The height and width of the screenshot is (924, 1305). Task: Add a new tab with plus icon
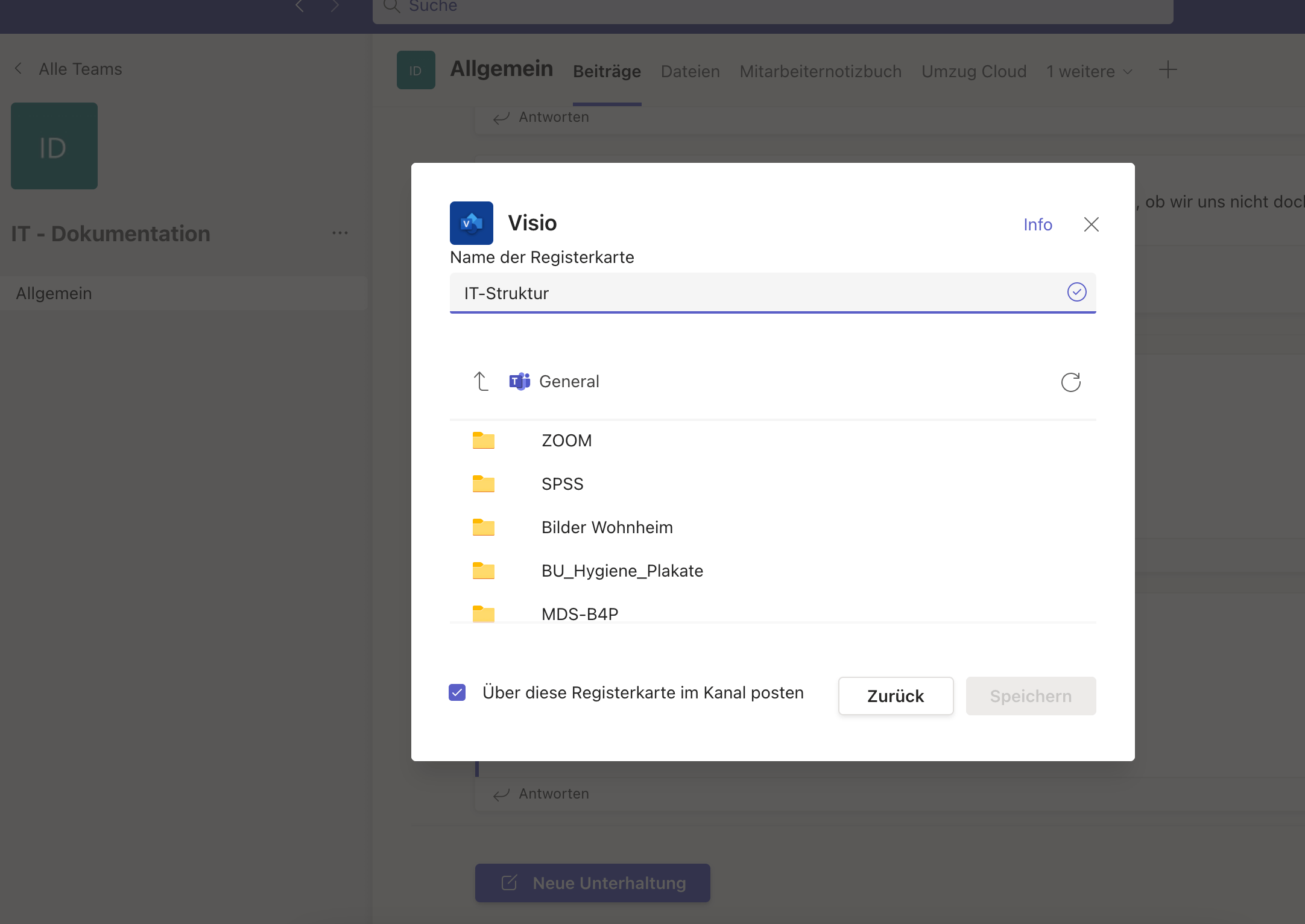(1168, 70)
